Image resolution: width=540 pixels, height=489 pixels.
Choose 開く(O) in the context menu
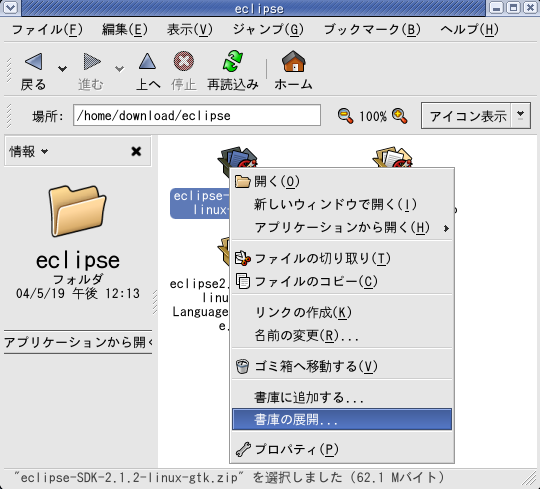point(342,181)
